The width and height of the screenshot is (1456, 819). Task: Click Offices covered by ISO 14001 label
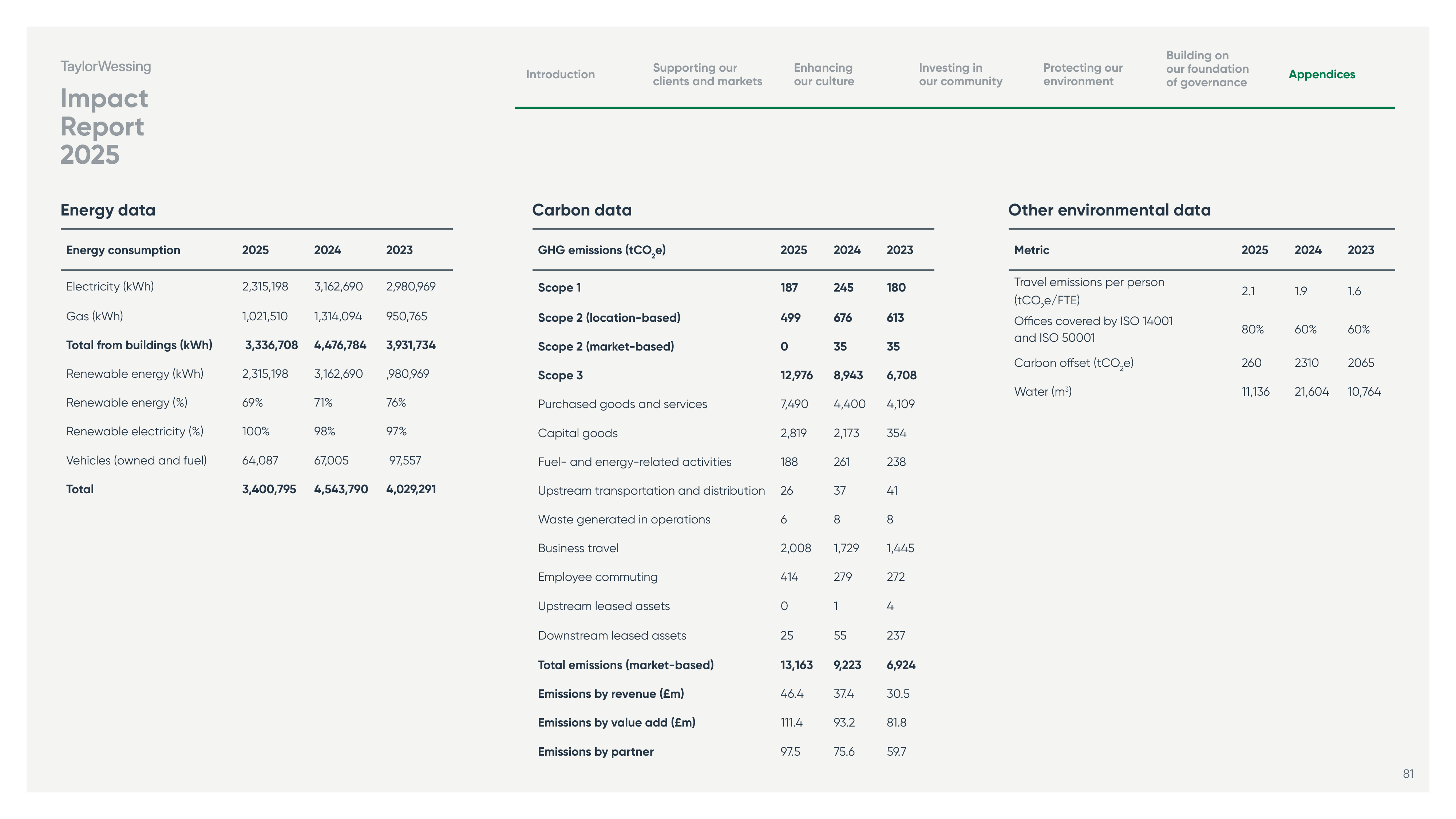(x=1093, y=329)
